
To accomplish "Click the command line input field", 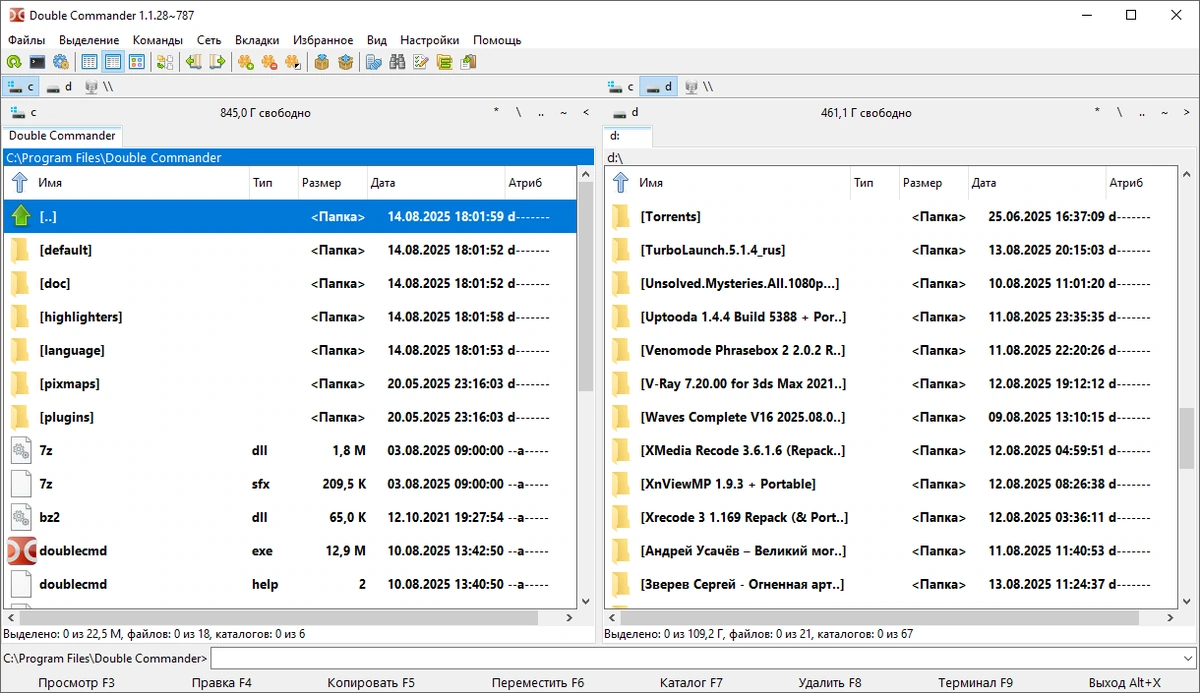I will click(x=694, y=659).
